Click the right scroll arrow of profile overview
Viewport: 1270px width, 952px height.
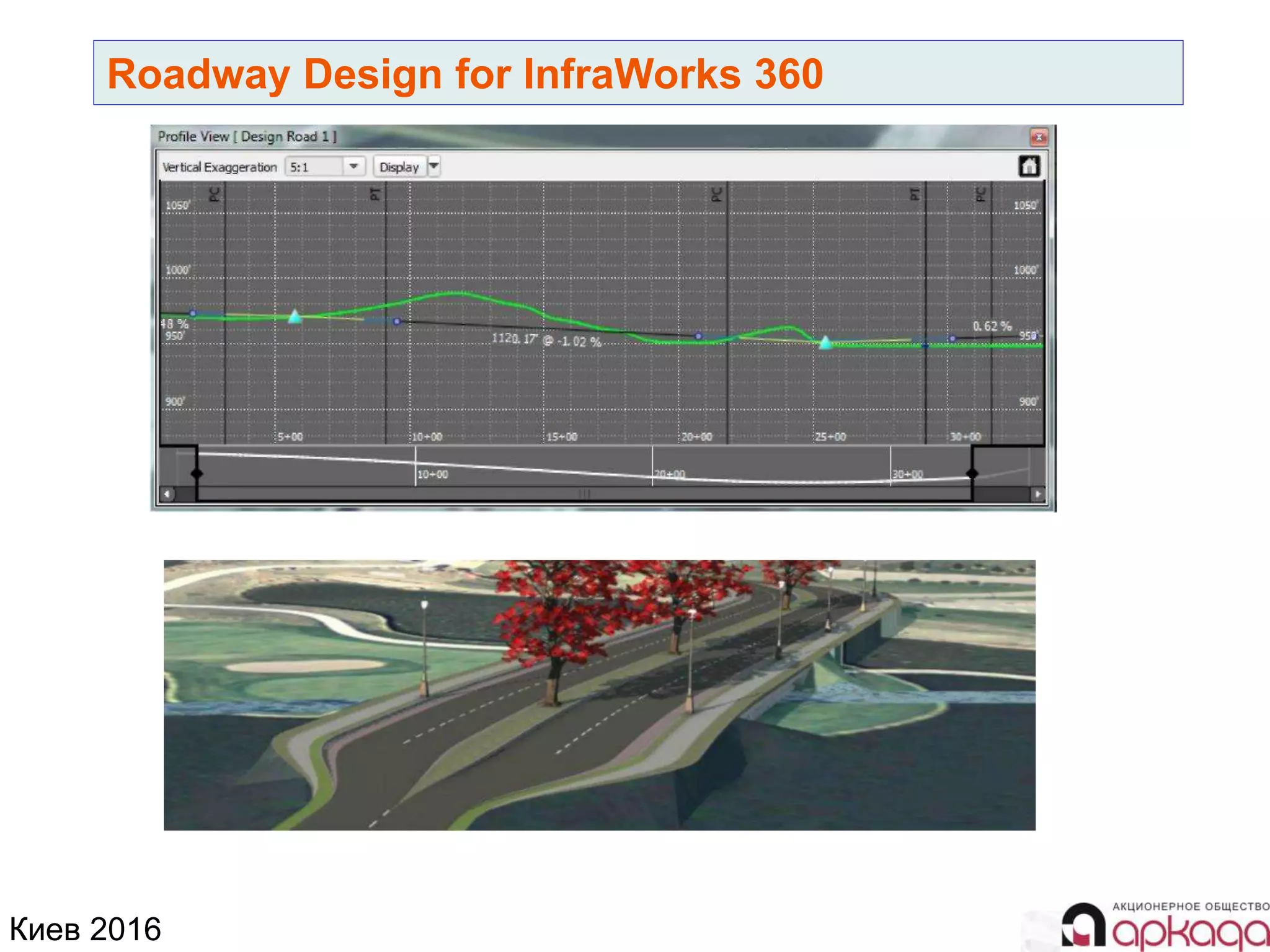click(x=1038, y=494)
